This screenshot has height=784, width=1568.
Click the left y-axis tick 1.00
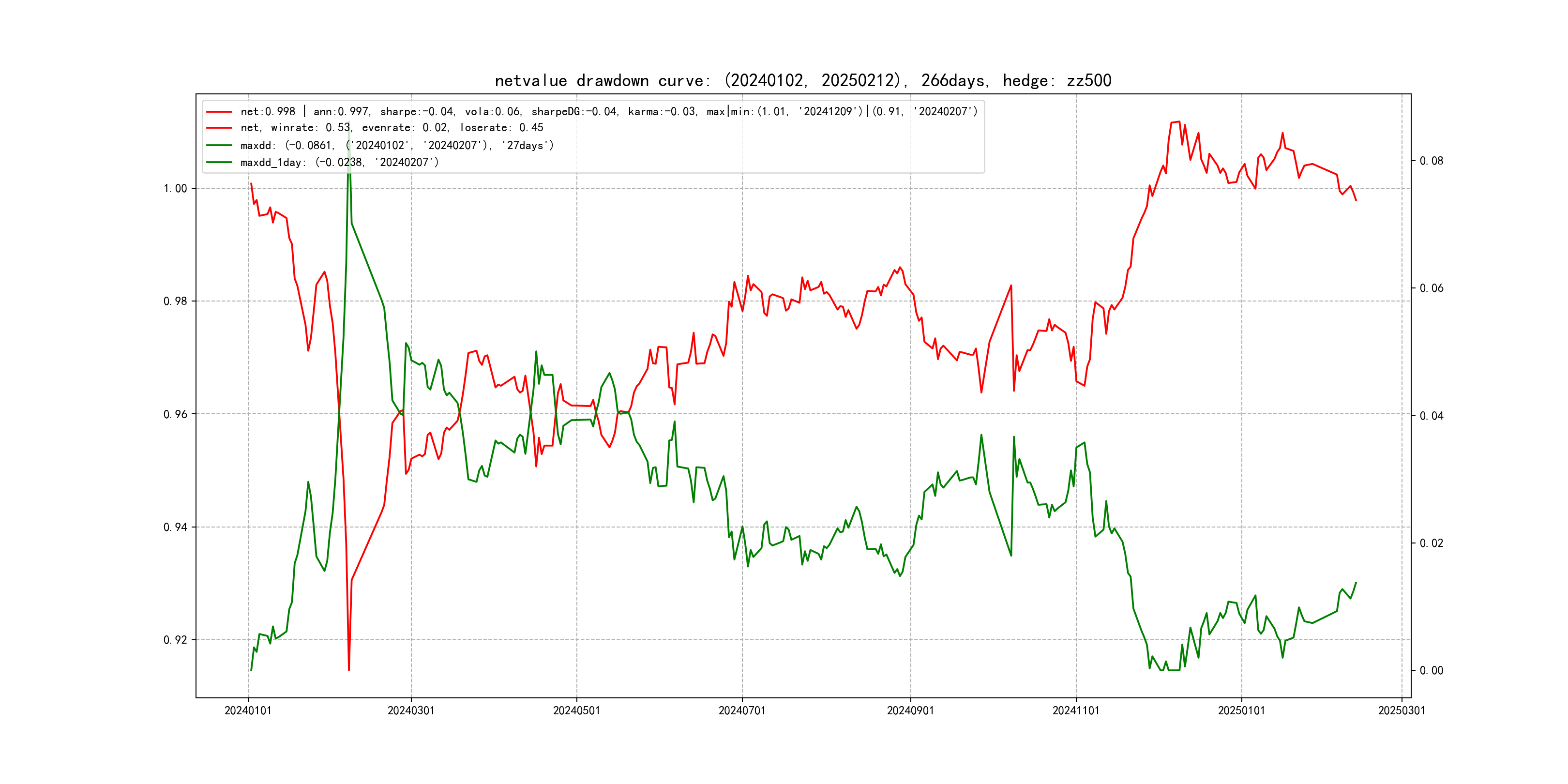(175, 189)
